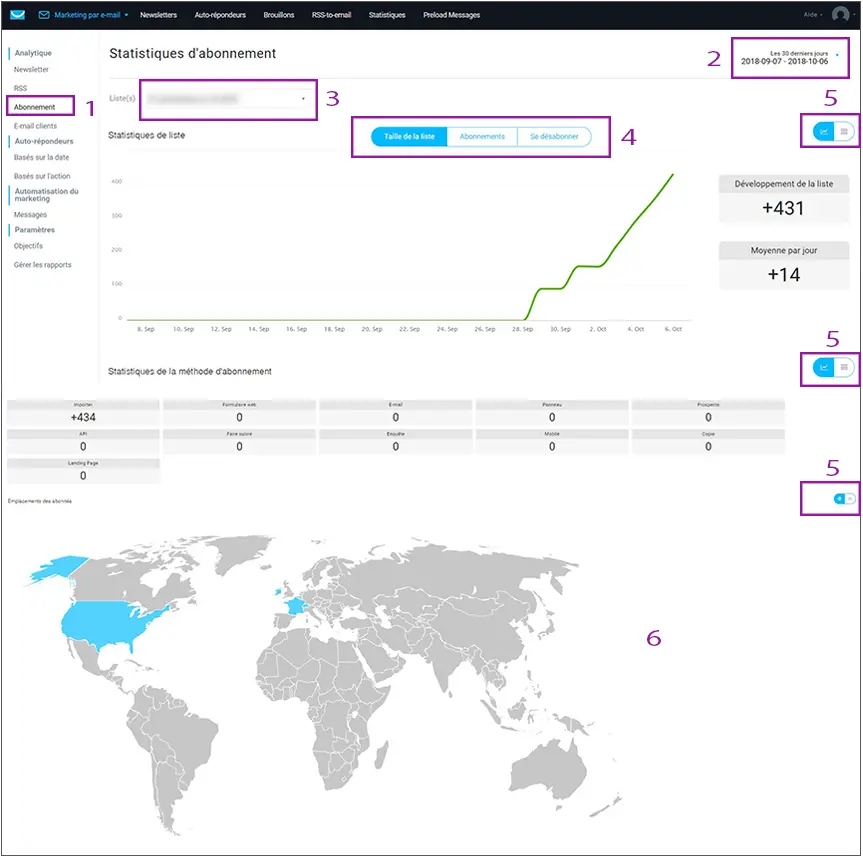This screenshot has height=860, width=863.
Task: Click the E-mail count card
Action: coord(396,413)
